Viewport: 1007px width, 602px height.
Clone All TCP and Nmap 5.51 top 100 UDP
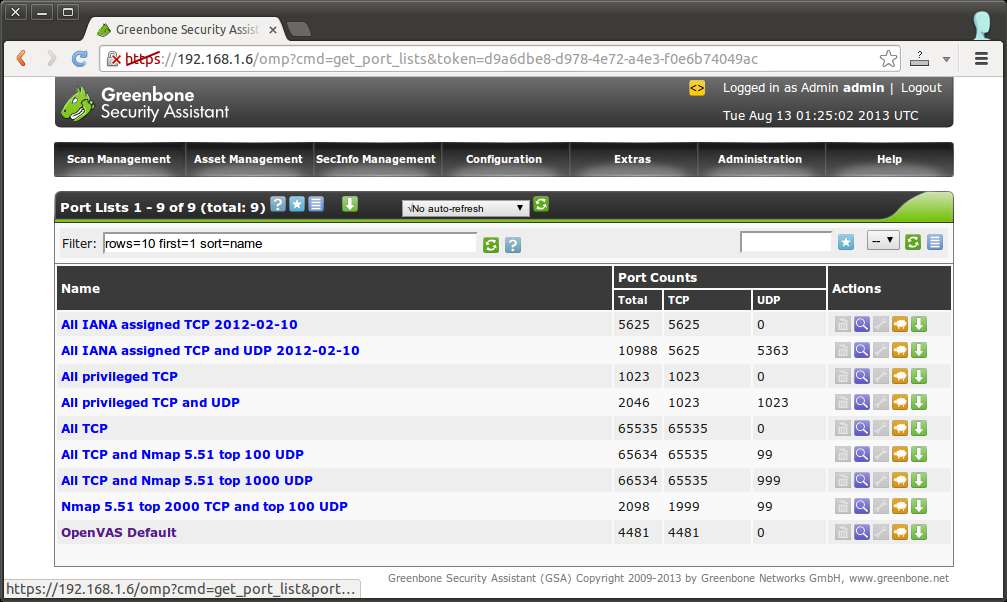pos(900,454)
